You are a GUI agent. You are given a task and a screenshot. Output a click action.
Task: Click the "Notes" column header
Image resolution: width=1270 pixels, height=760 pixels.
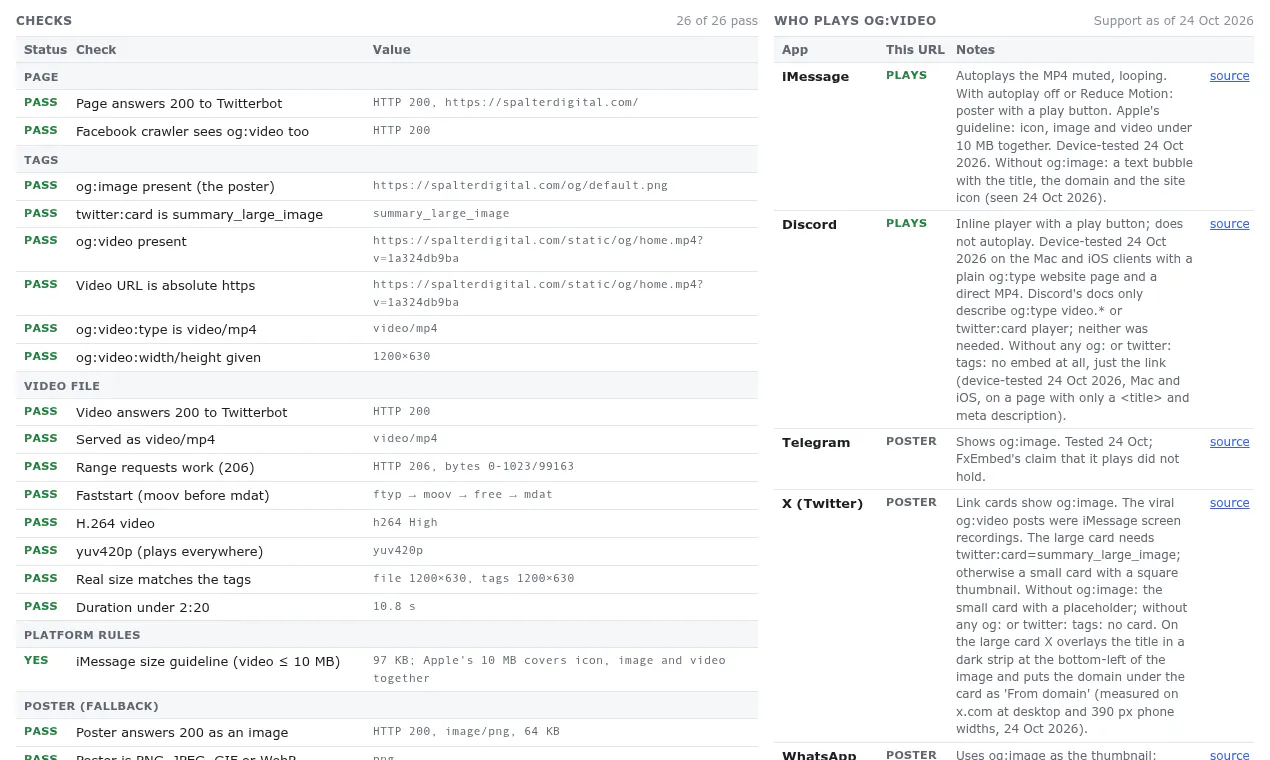point(975,50)
